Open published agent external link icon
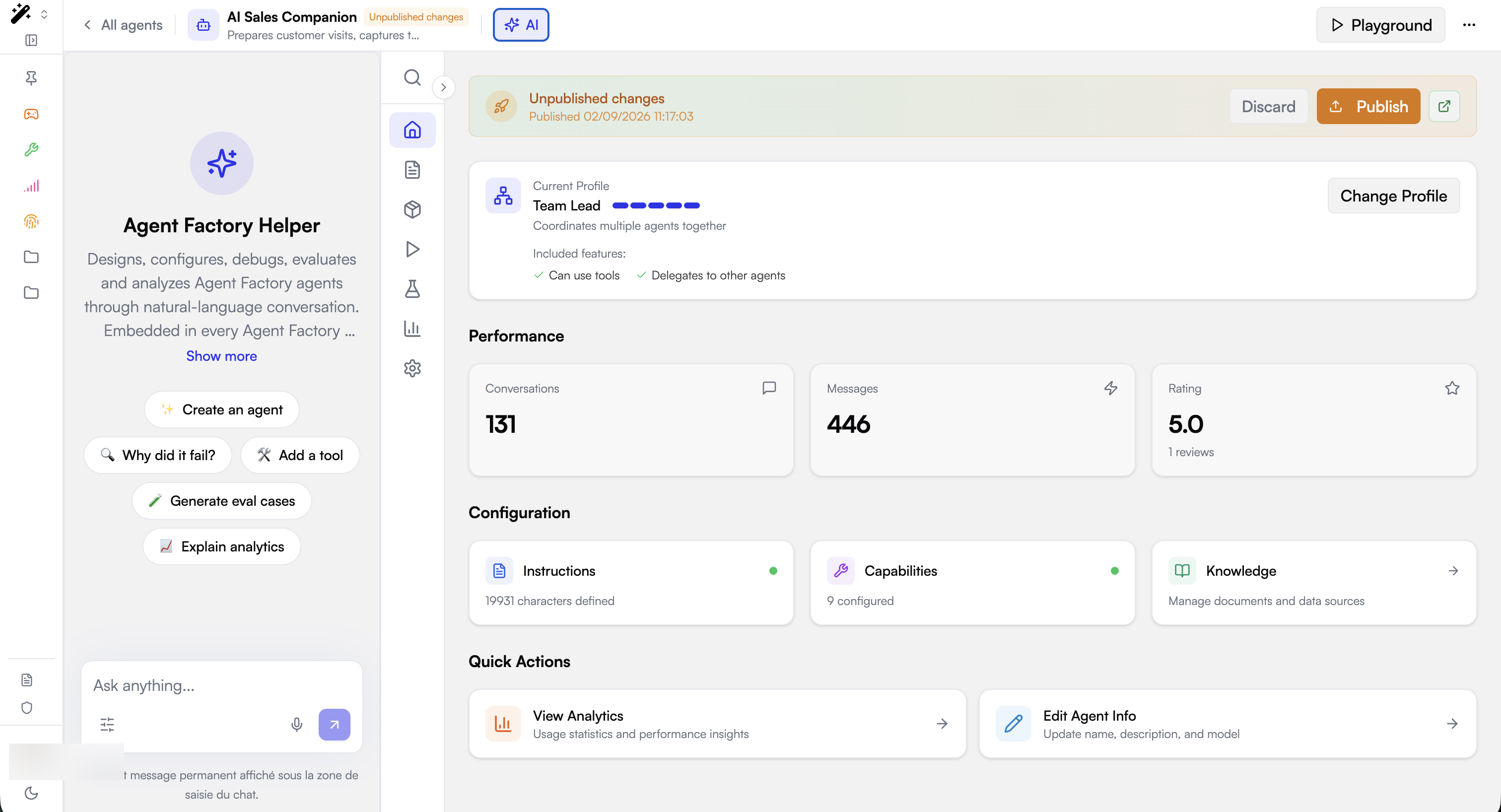 click(x=1444, y=106)
